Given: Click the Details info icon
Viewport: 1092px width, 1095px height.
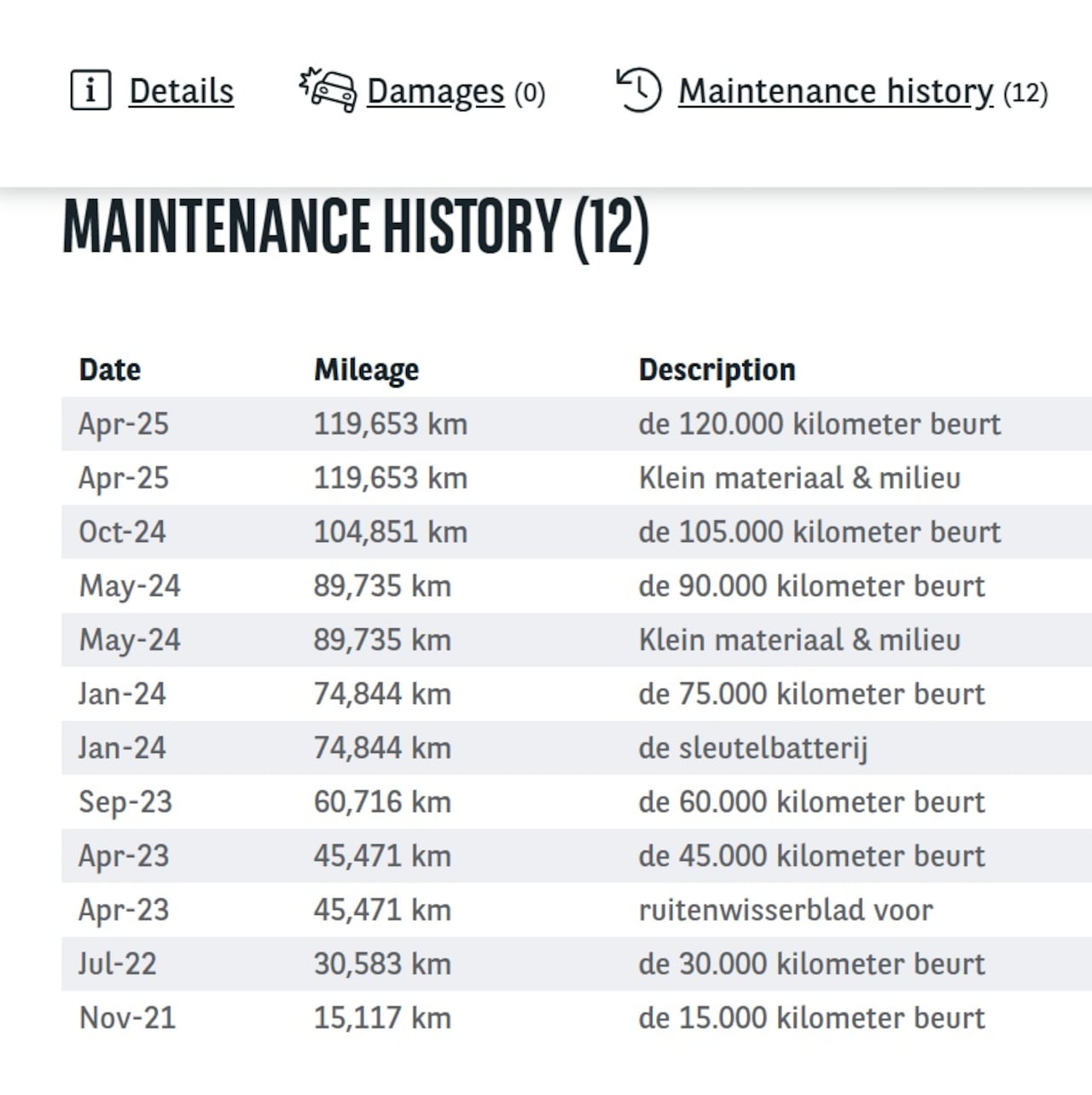Looking at the screenshot, I should (90, 90).
